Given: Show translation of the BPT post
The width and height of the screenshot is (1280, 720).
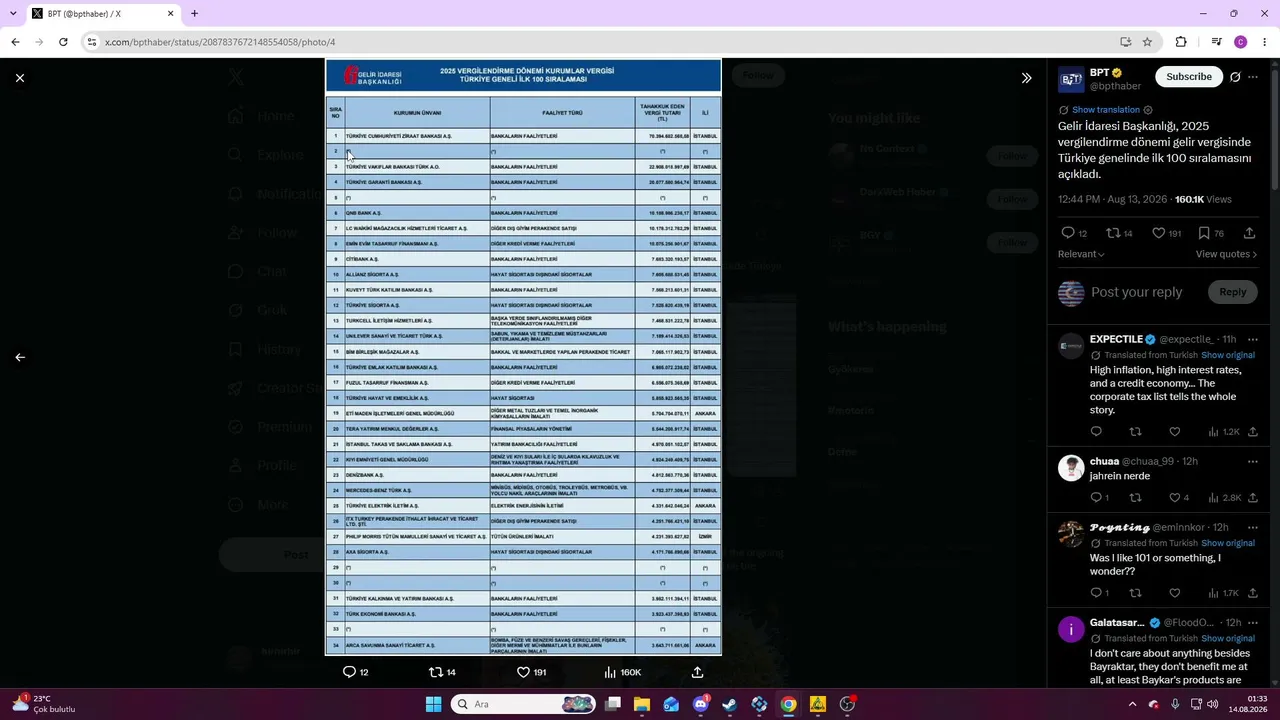Looking at the screenshot, I should 1106,110.
